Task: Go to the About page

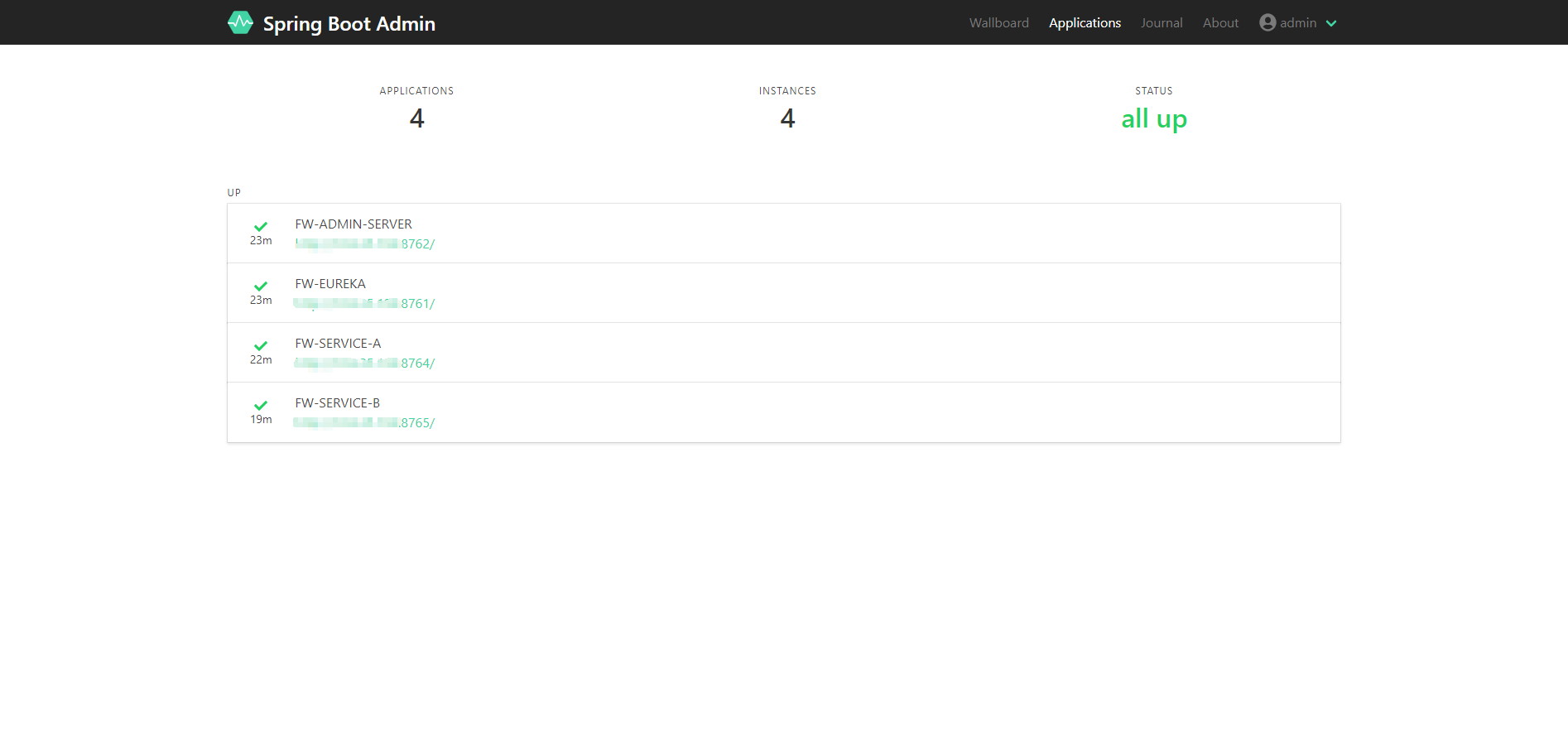Action: click(1220, 22)
